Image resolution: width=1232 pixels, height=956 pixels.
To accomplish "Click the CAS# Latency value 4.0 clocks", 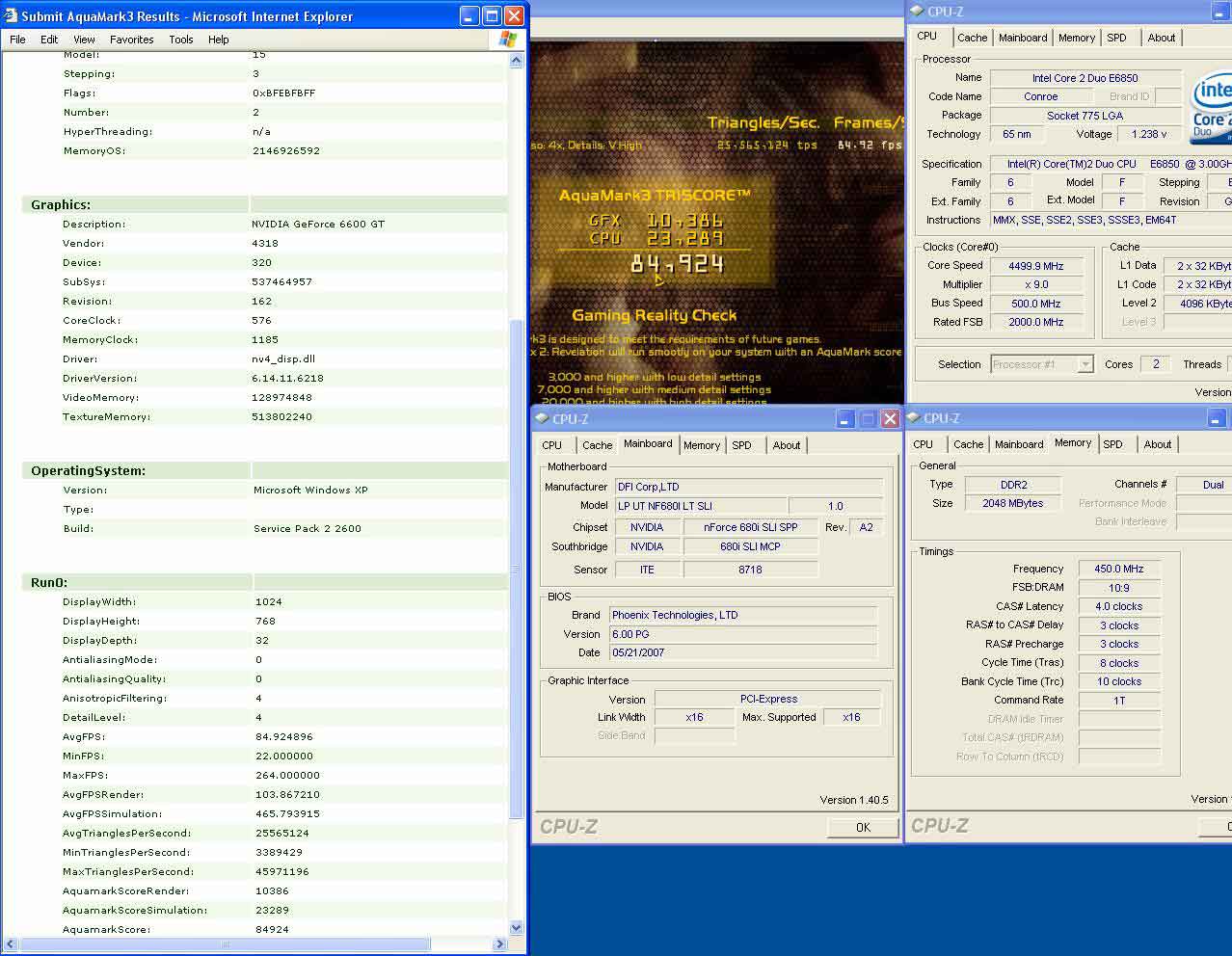I will (x=1119, y=607).
